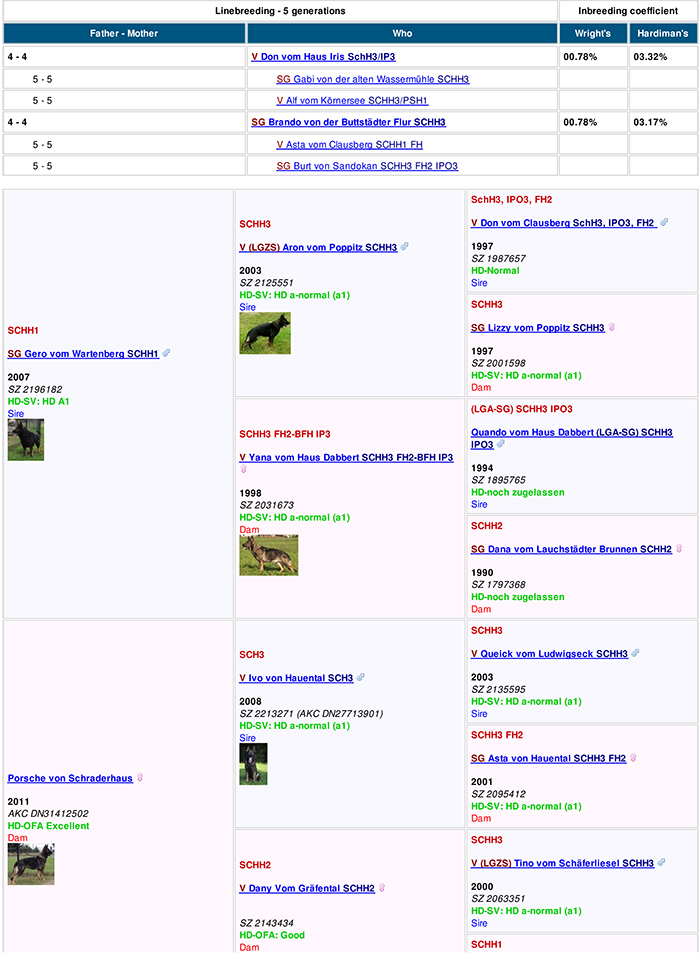Click female icon beside Lizzy vom Poppitz
The height and width of the screenshot is (957, 700).
(x=612, y=328)
